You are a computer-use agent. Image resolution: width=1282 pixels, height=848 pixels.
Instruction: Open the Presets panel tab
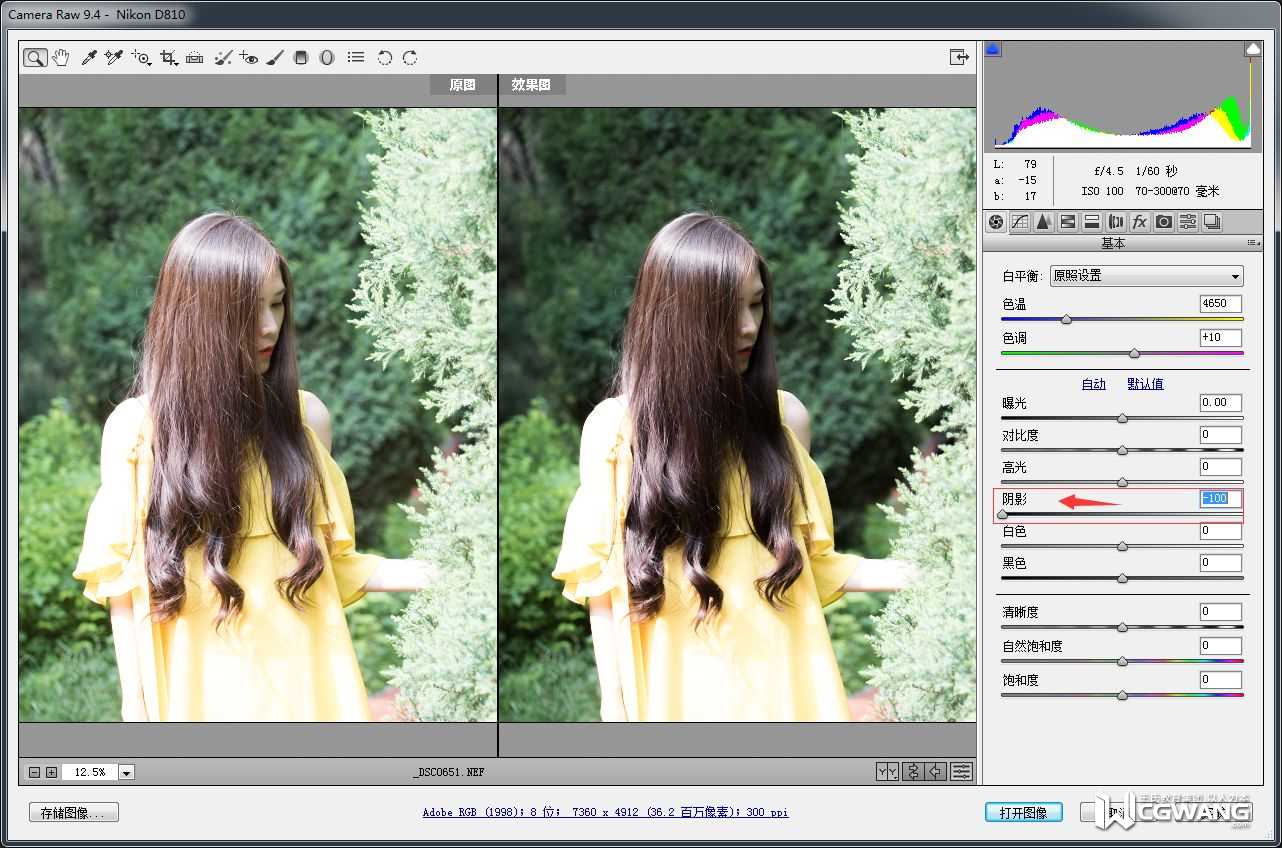coord(1187,222)
